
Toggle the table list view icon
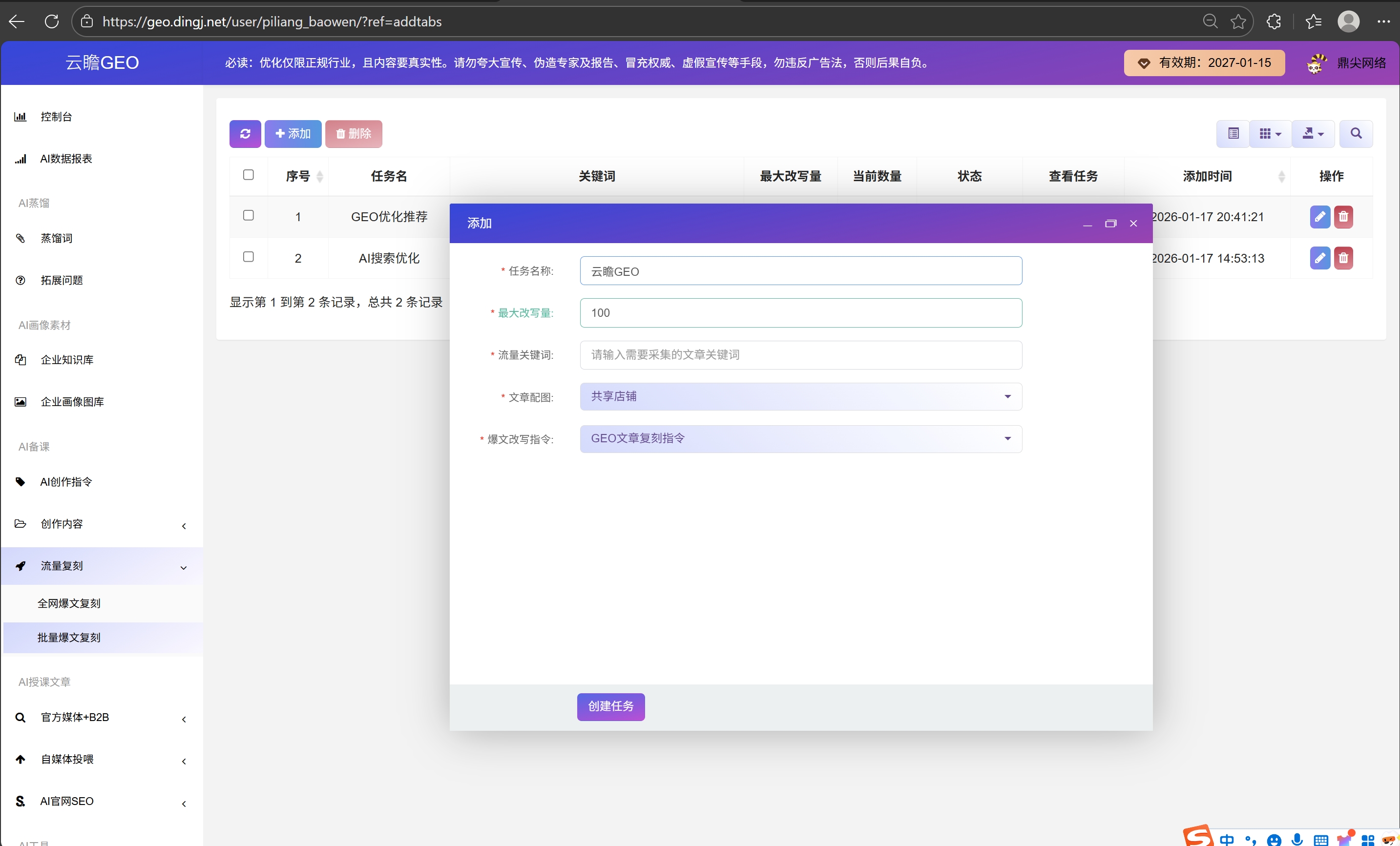tap(1233, 134)
